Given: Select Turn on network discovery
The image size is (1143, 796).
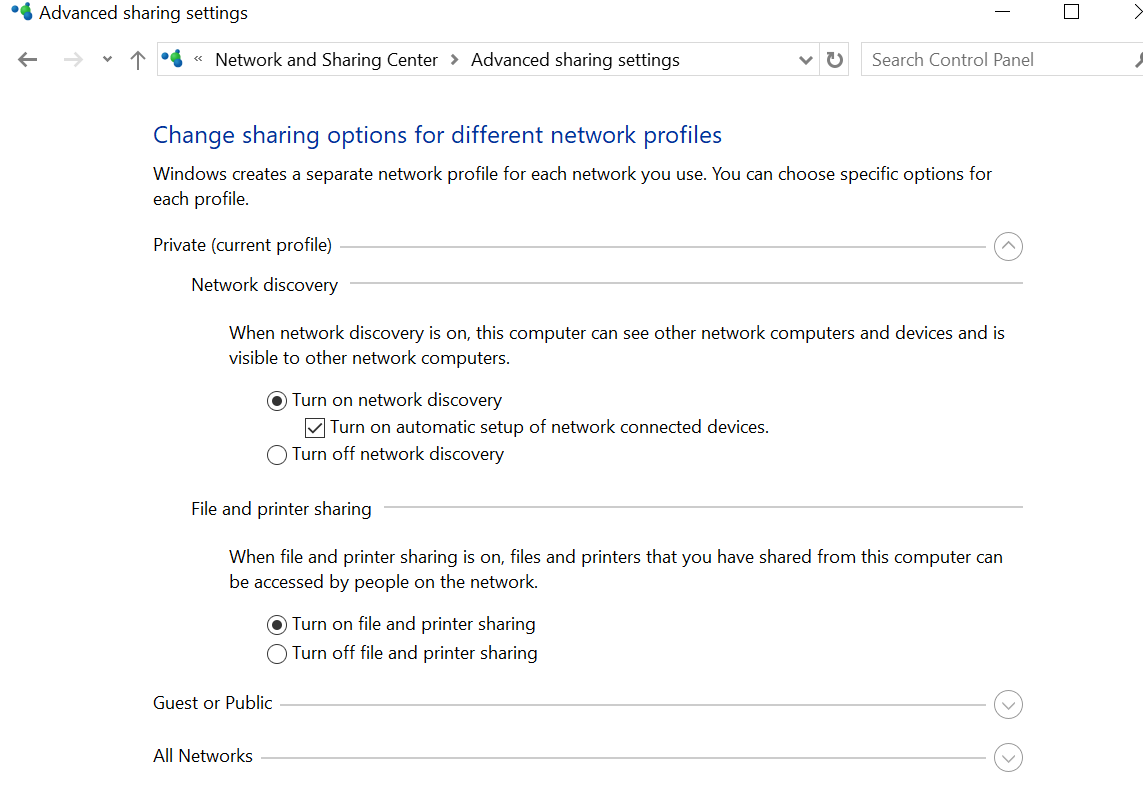Looking at the screenshot, I should (277, 401).
